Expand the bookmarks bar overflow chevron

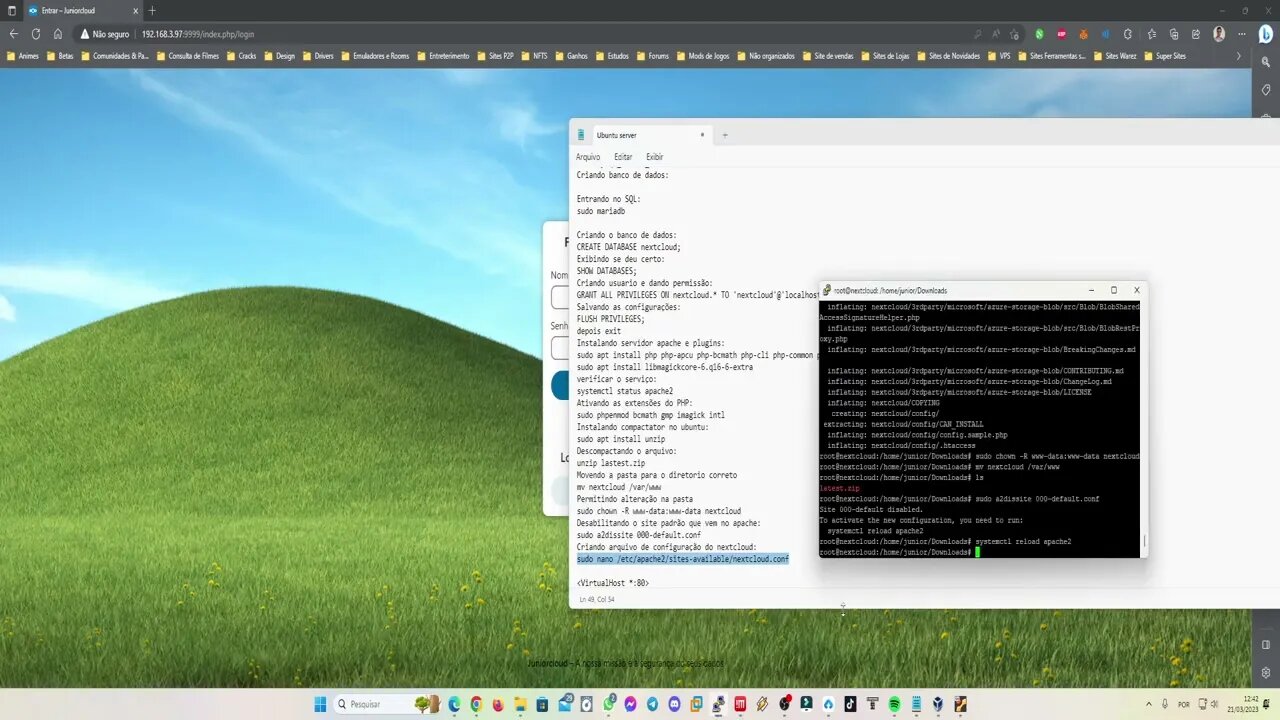click(1238, 56)
